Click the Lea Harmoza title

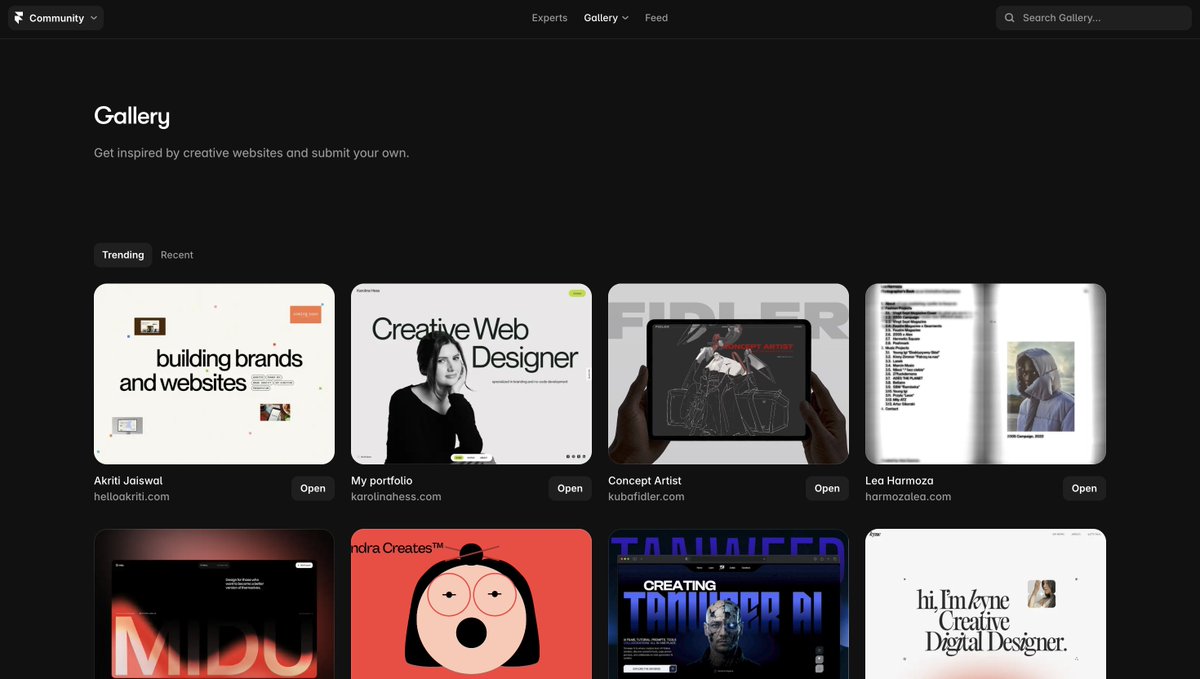point(899,481)
